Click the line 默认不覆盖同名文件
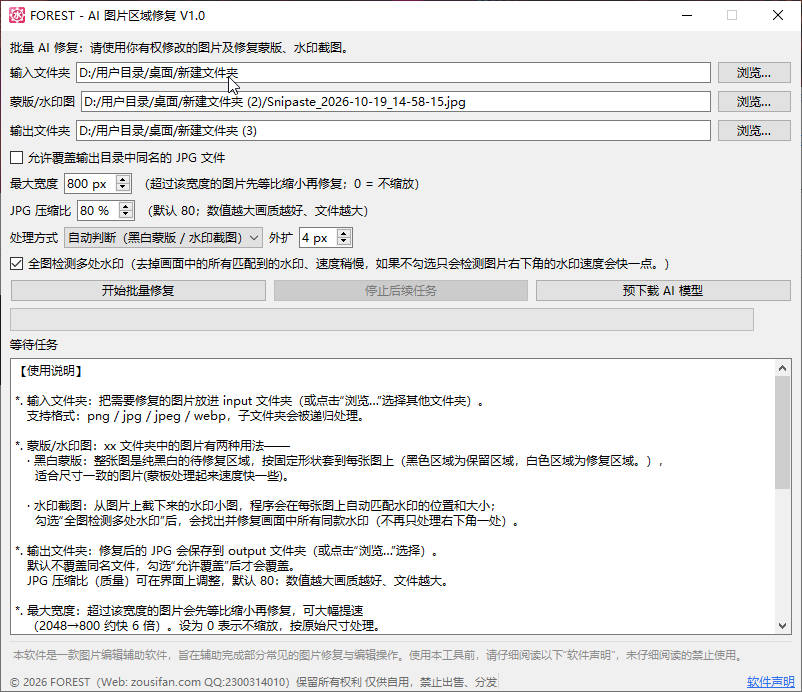Image resolution: width=802 pixels, height=692 pixels. (161, 566)
